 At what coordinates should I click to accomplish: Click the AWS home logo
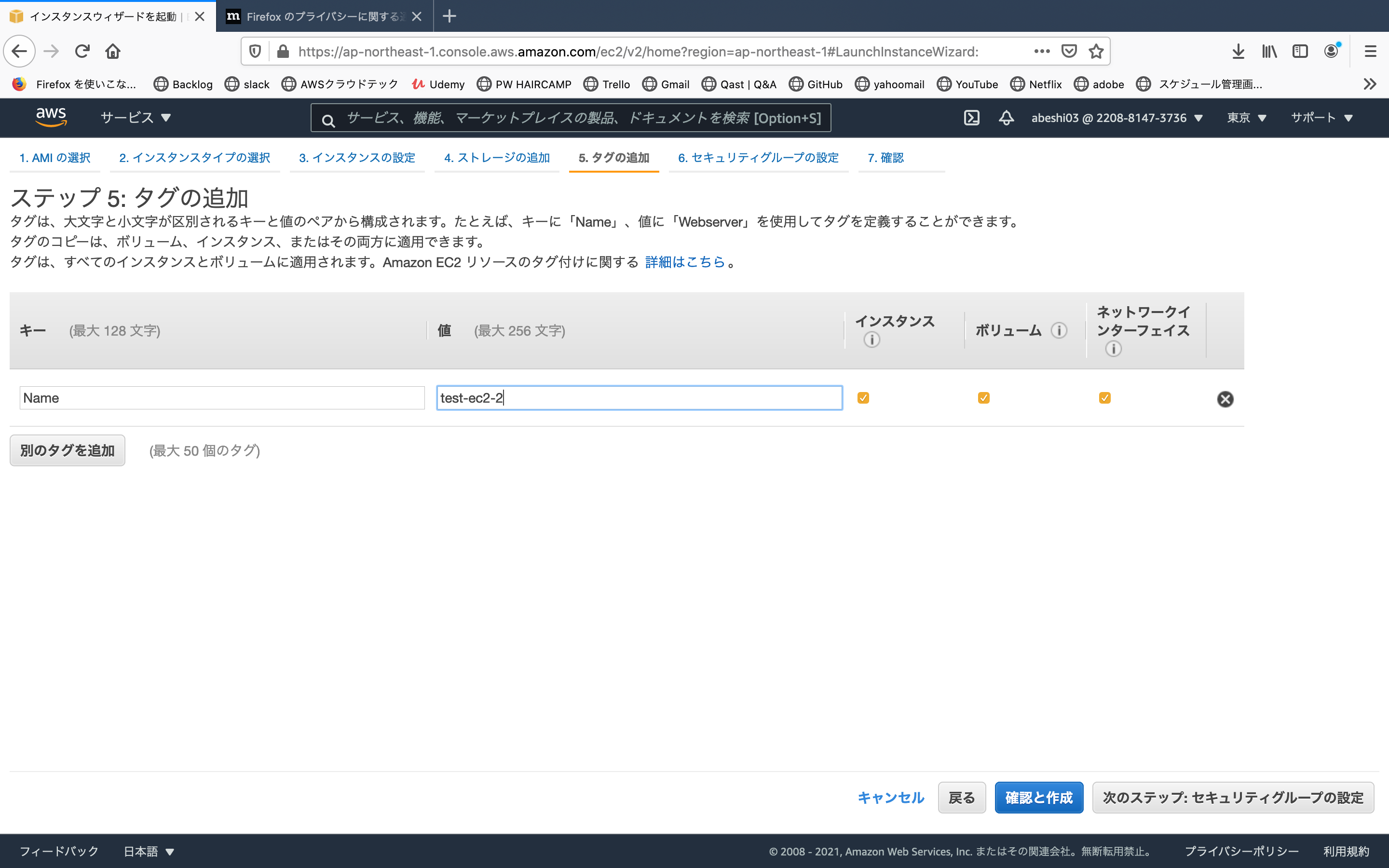[51, 117]
